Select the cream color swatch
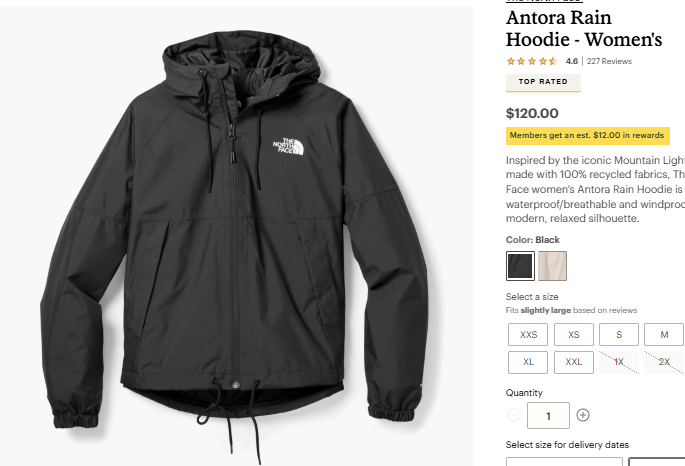Image resolution: width=685 pixels, height=466 pixels. [x=552, y=266]
